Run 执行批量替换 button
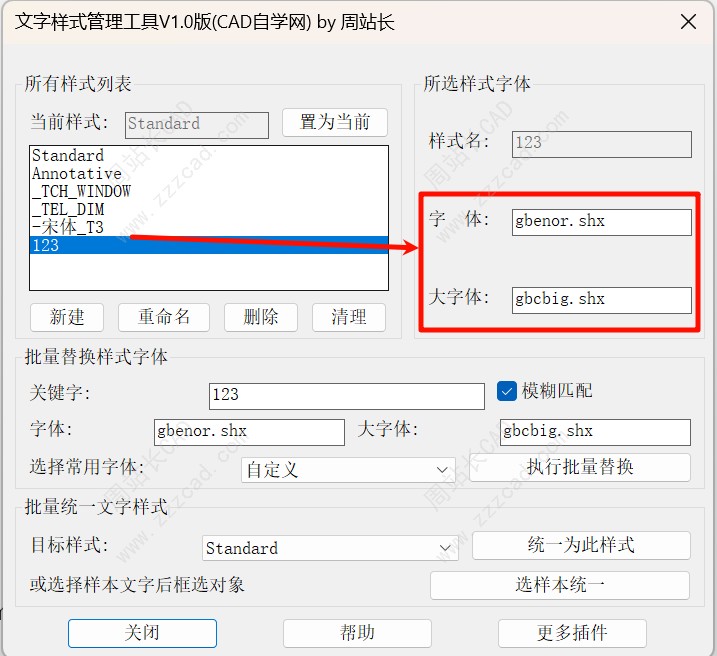717x656 pixels. (580, 467)
